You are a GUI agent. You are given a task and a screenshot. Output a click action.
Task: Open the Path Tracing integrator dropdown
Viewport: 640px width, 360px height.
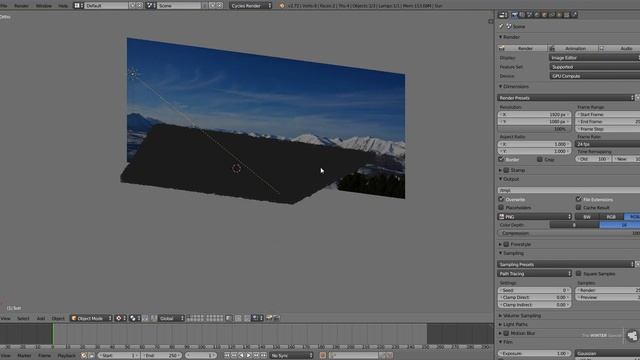click(535, 273)
